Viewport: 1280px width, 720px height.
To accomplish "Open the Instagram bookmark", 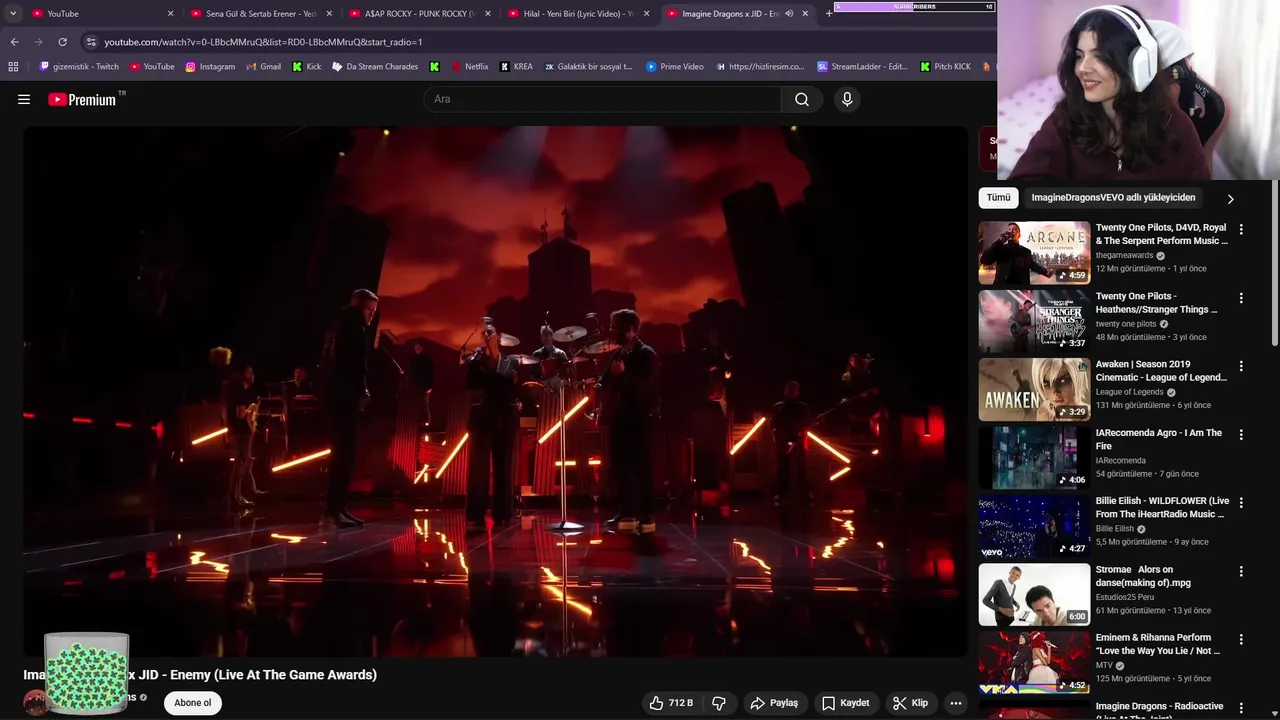I will point(210,67).
